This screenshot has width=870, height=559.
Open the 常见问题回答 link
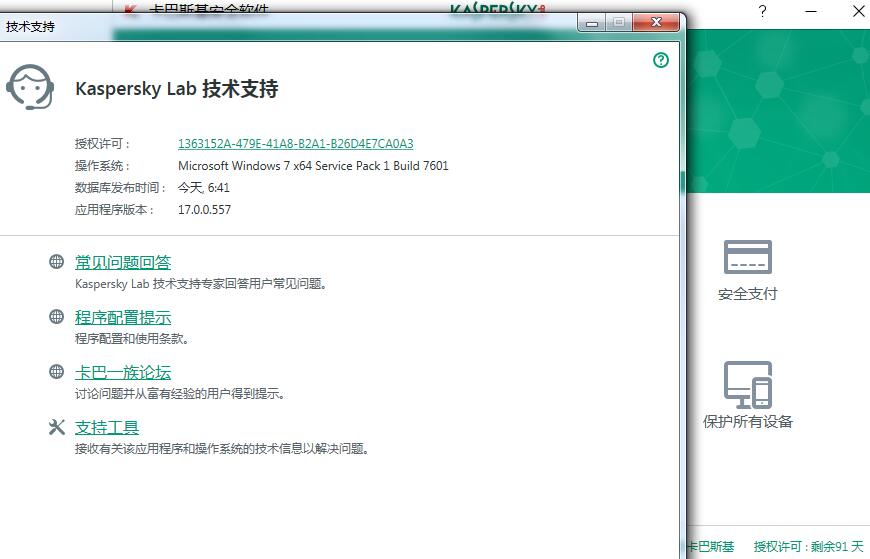point(123,262)
